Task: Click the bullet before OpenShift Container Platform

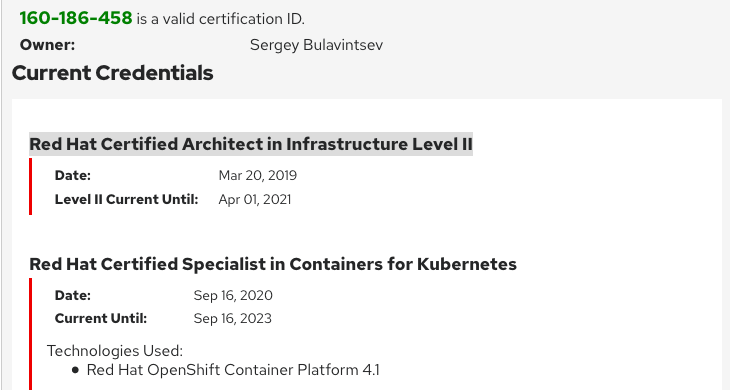Action: (76, 370)
